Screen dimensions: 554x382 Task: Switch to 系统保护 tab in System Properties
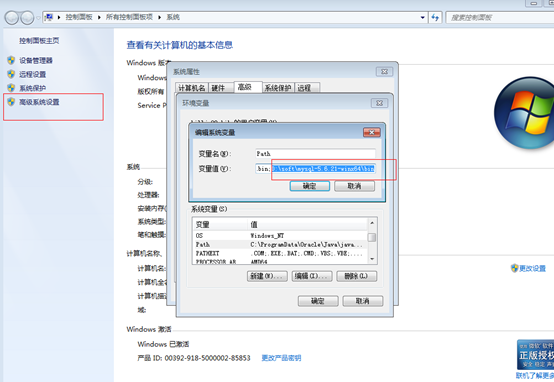pyautogui.click(x=278, y=88)
